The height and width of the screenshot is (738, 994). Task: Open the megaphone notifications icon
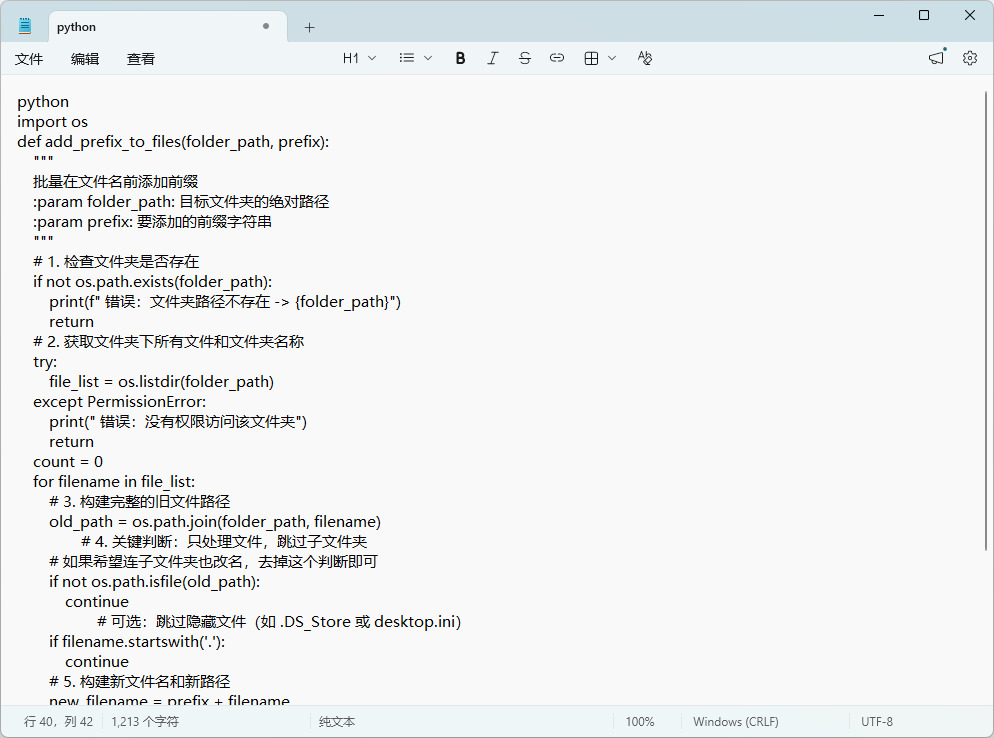point(936,58)
